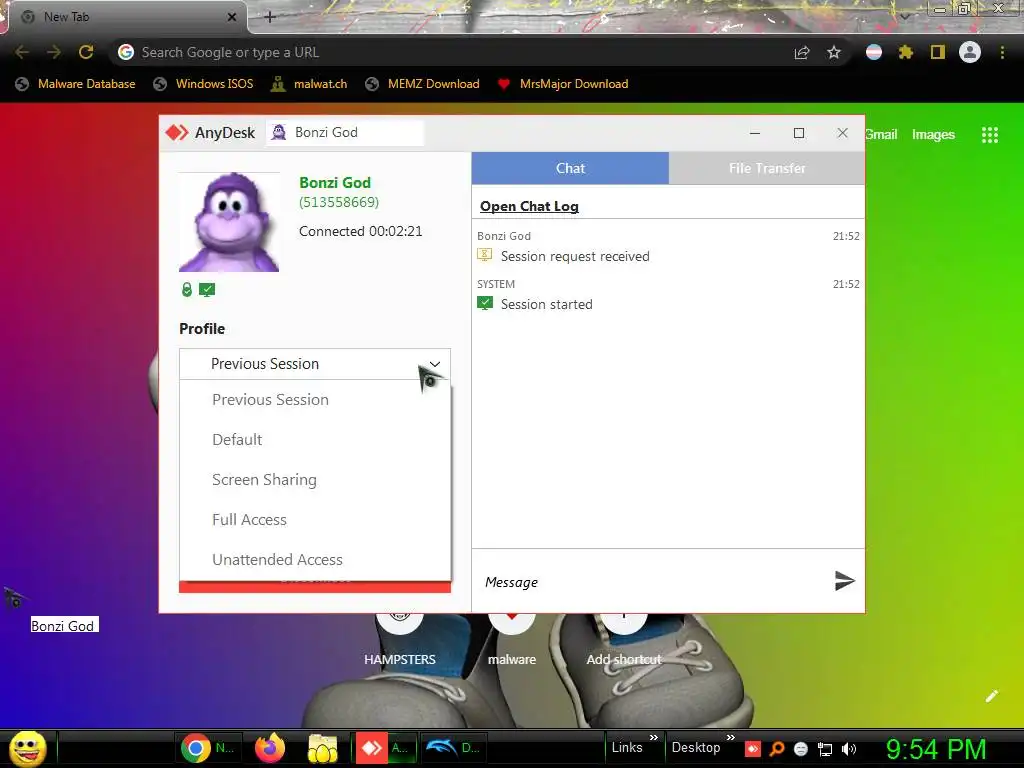Open the eggs folder icon on taskbar
This screenshot has width=1024, height=768.
[323, 749]
